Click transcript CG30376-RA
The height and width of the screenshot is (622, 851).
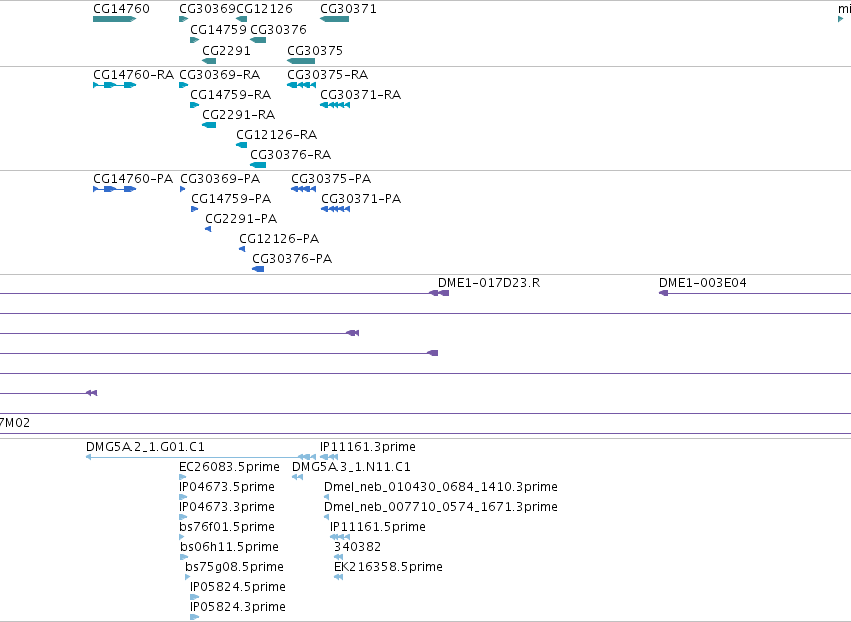(x=290, y=155)
